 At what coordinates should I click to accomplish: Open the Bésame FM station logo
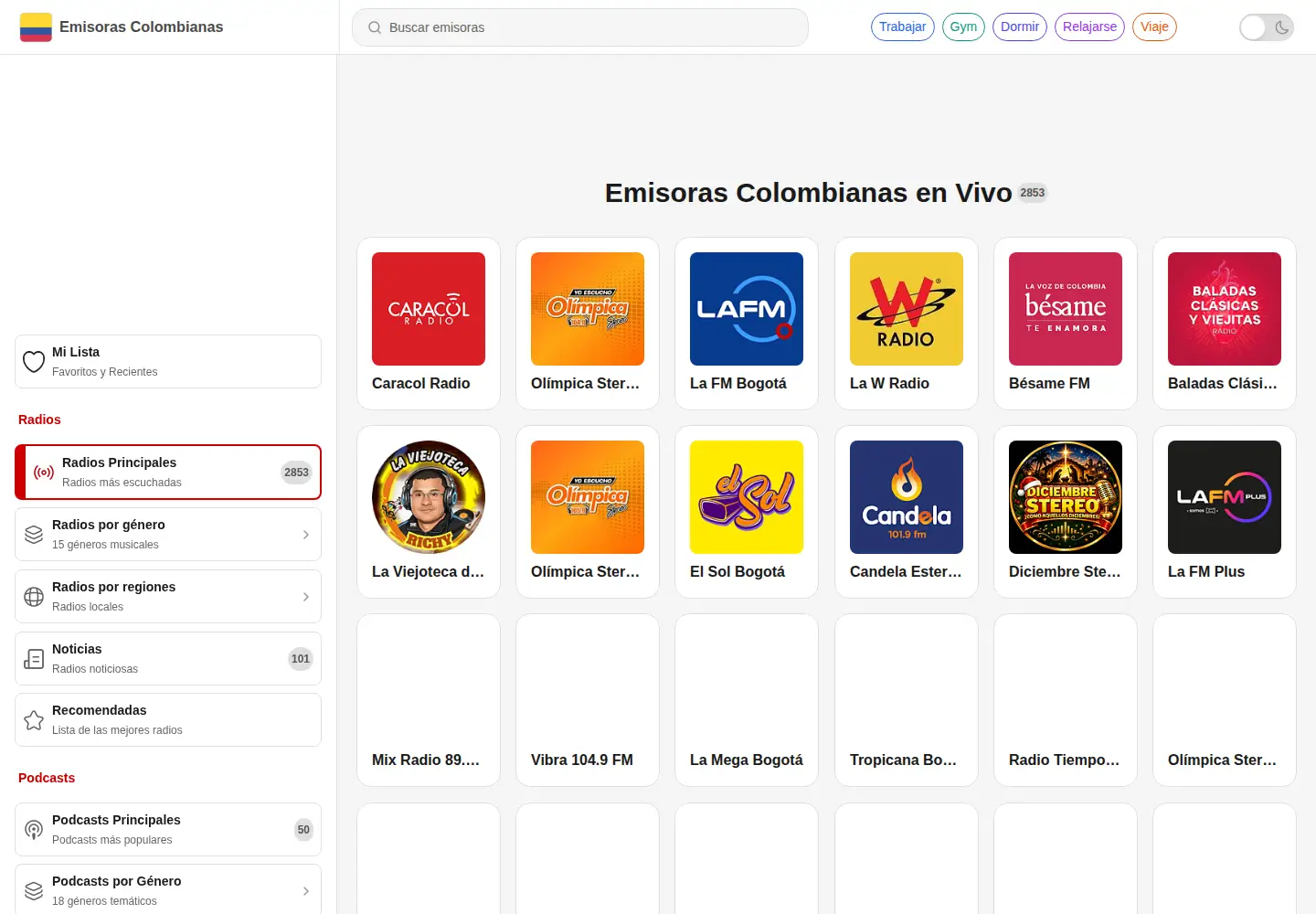point(1066,309)
